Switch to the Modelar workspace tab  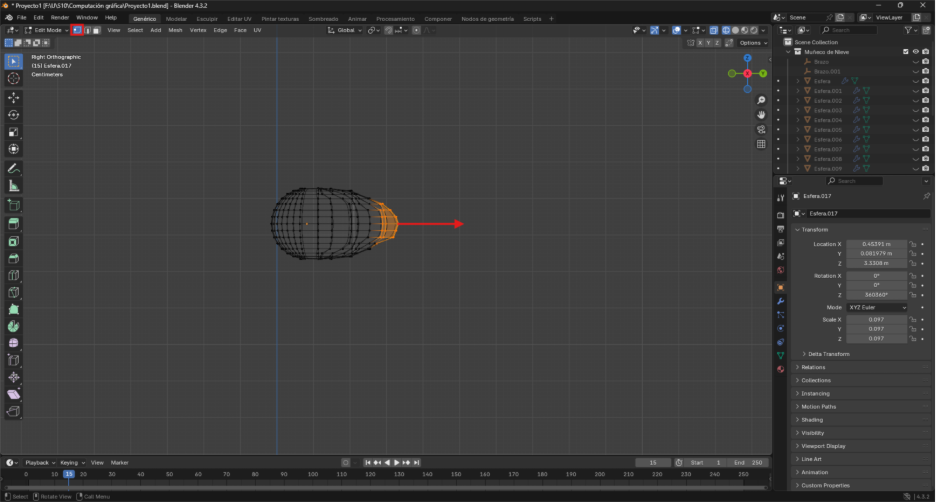pos(176,18)
